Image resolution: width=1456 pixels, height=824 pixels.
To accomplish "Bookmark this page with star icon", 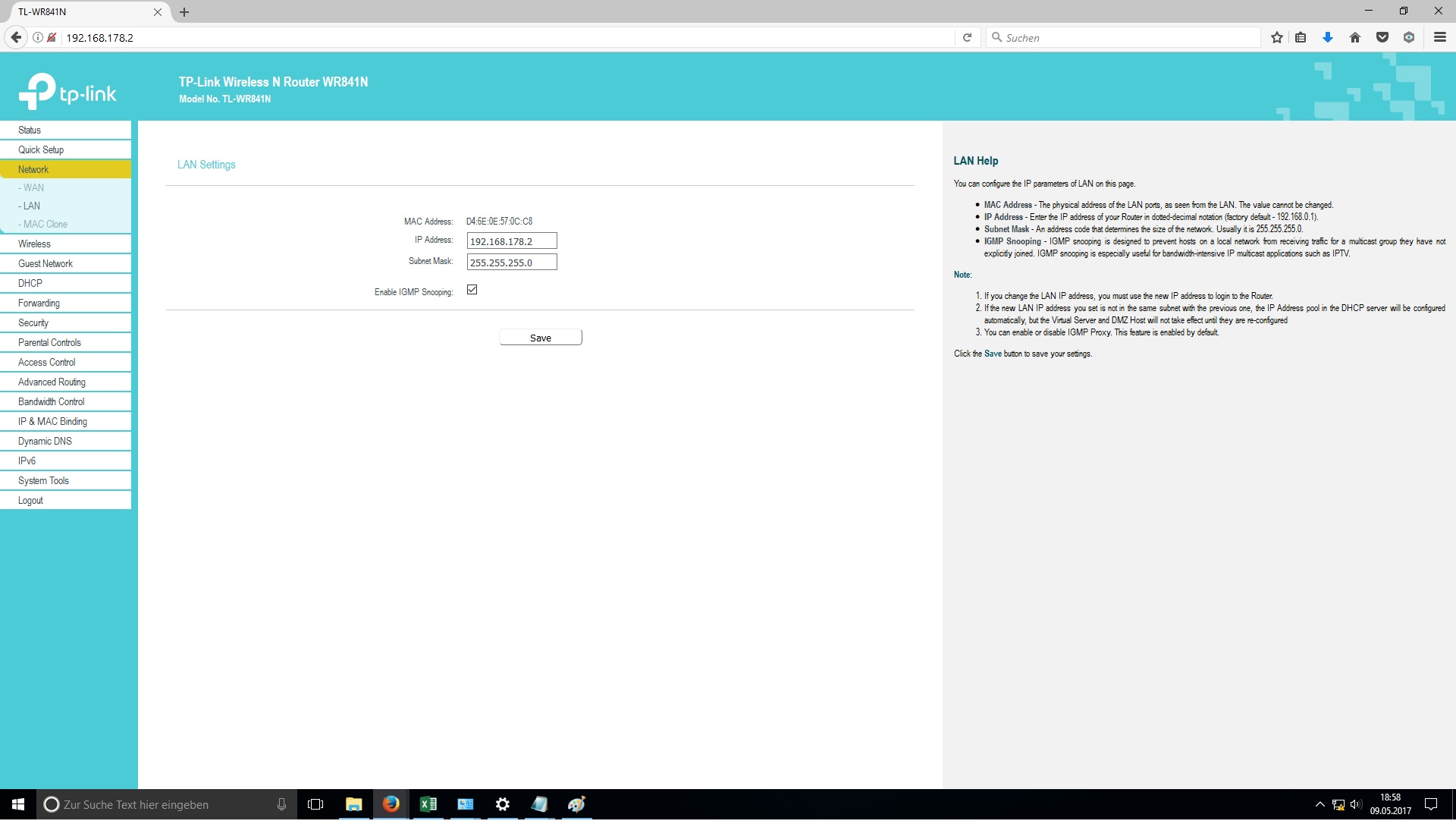I will [x=1277, y=37].
